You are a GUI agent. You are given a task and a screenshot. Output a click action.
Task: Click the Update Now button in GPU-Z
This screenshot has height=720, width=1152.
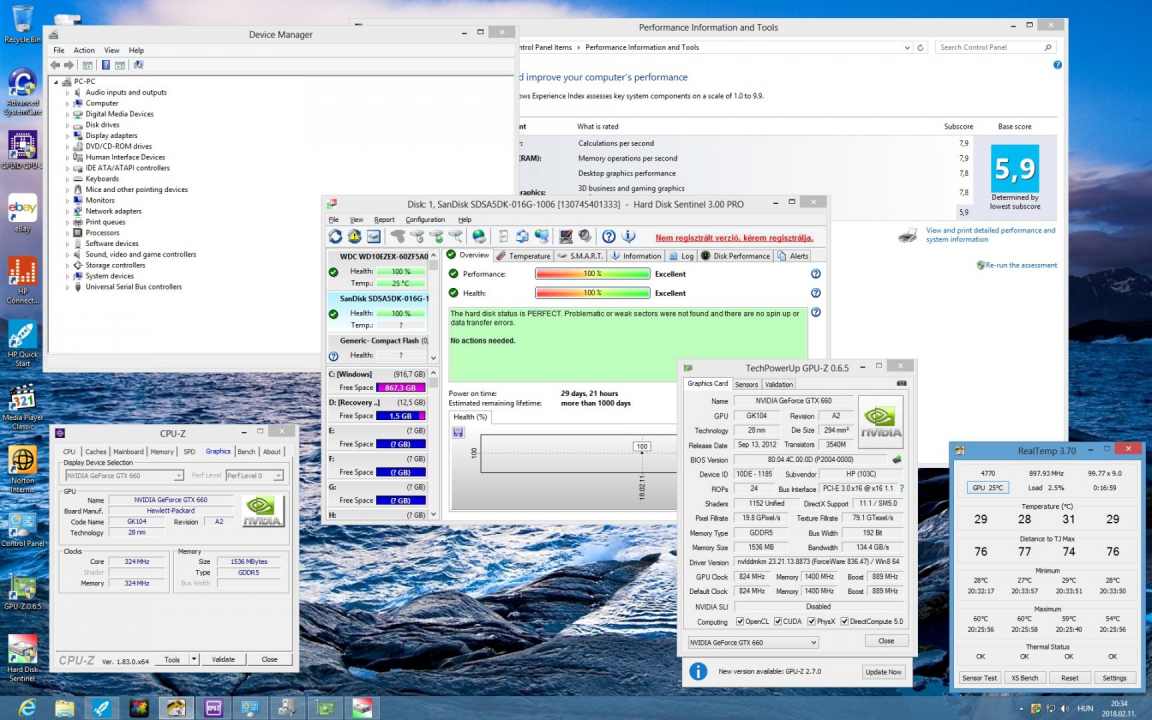tap(883, 672)
